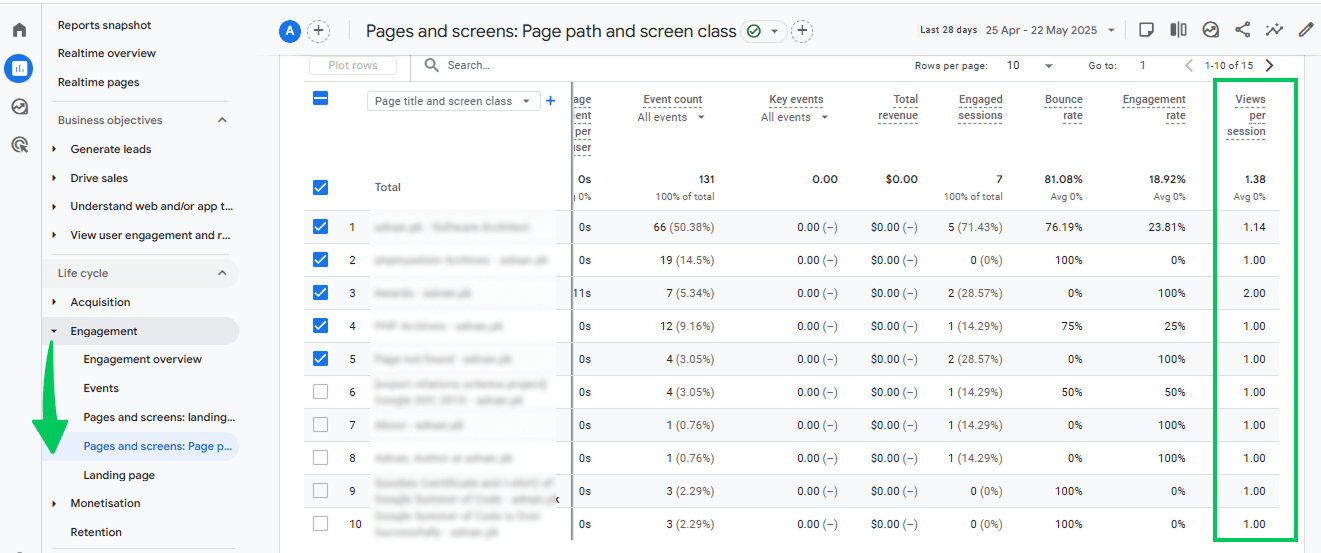Open dropdown arrow next to status check

click(x=774, y=31)
